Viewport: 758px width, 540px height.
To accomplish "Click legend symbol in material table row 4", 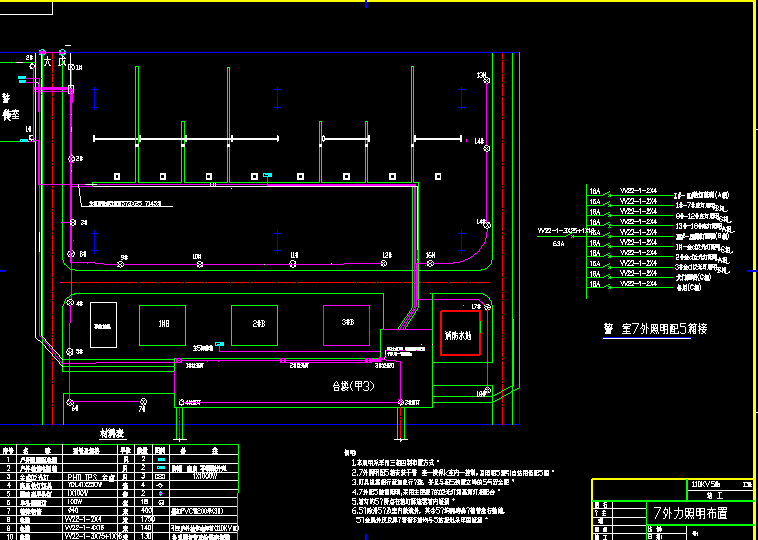I will click(x=161, y=484).
